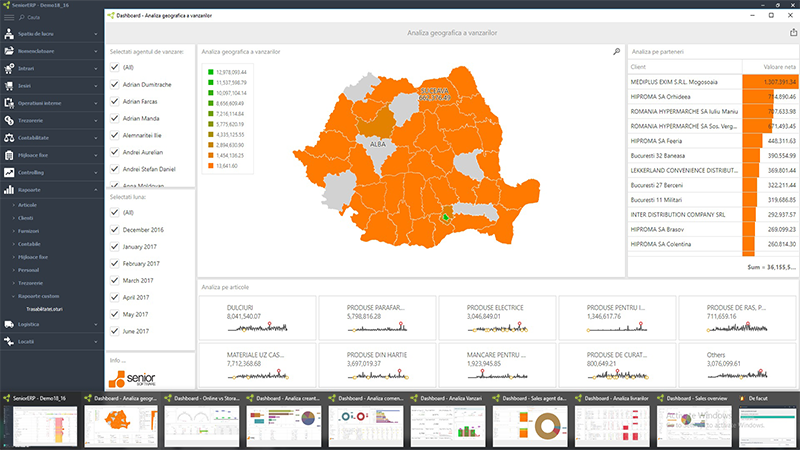Expand the Contabilitate chevron
800x450 pixels.
(96, 138)
